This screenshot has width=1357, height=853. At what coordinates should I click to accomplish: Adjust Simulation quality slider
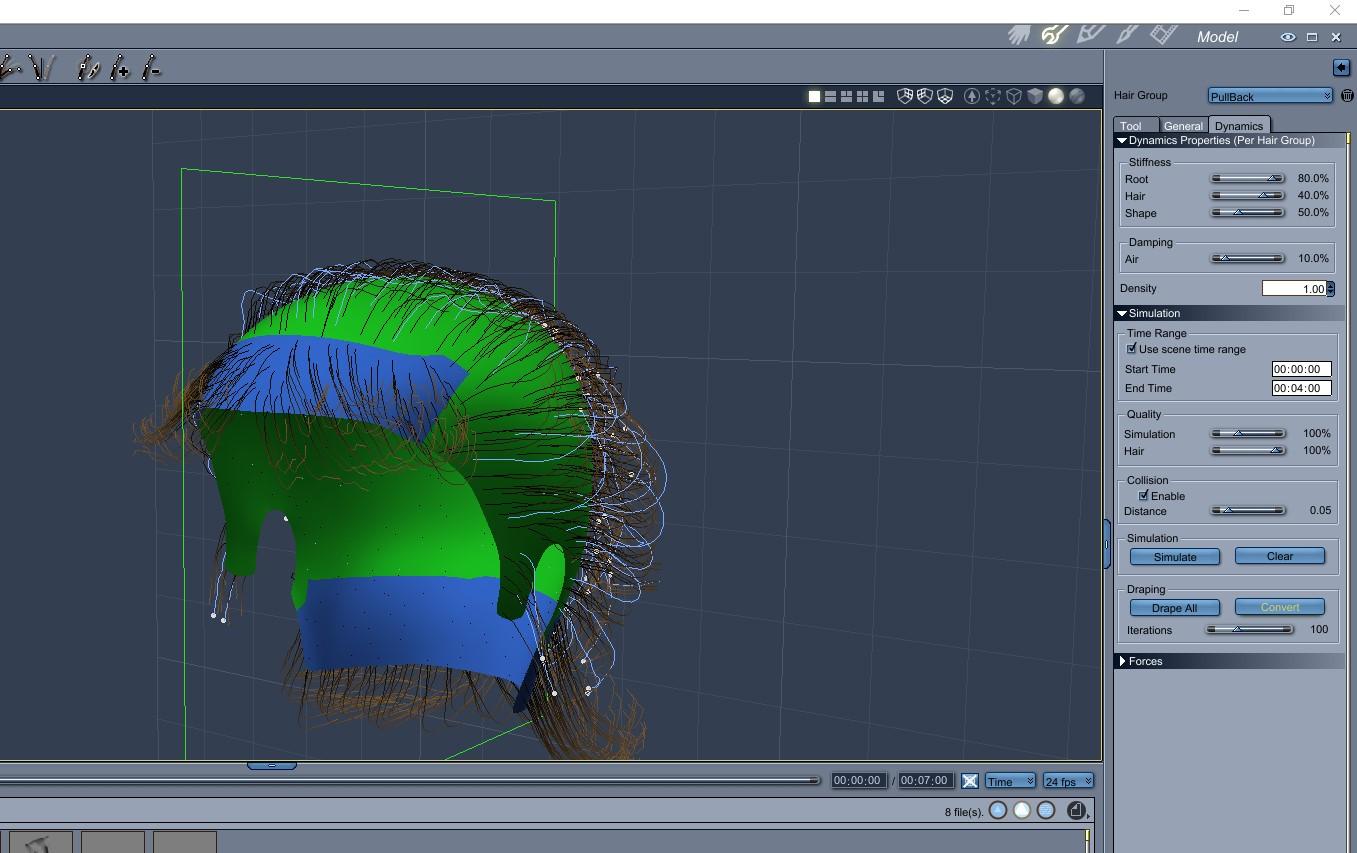[1248, 433]
